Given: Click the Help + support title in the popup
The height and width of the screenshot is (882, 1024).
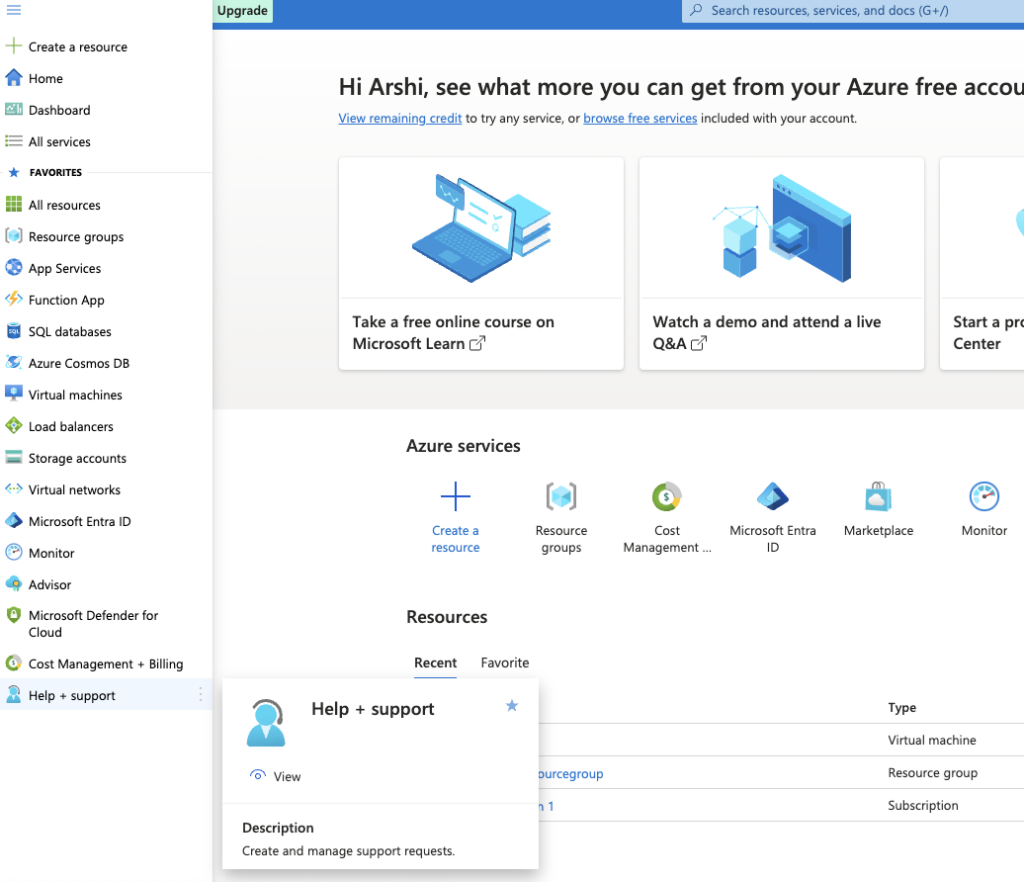Looking at the screenshot, I should tap(373, 709).
